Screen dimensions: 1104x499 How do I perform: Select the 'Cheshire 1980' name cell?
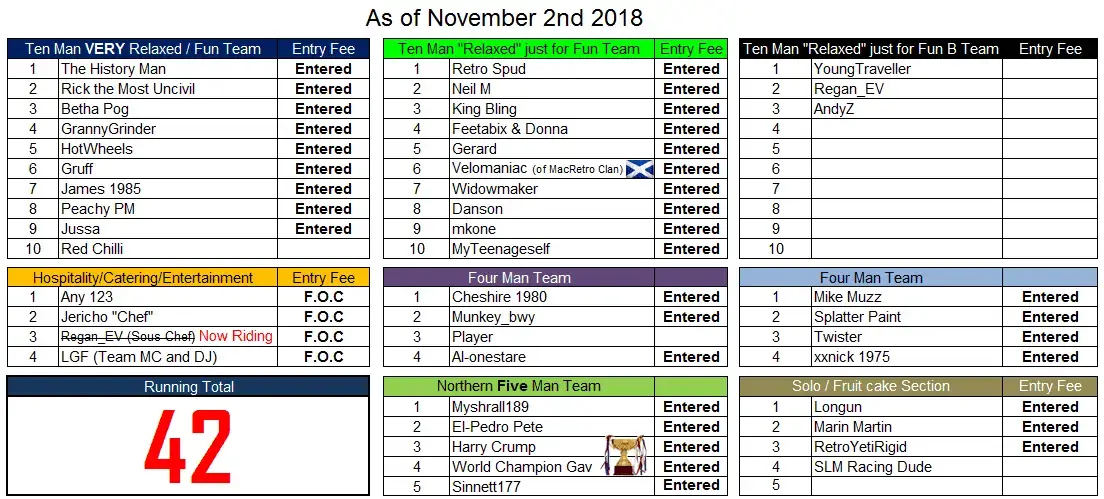point(552,297)
